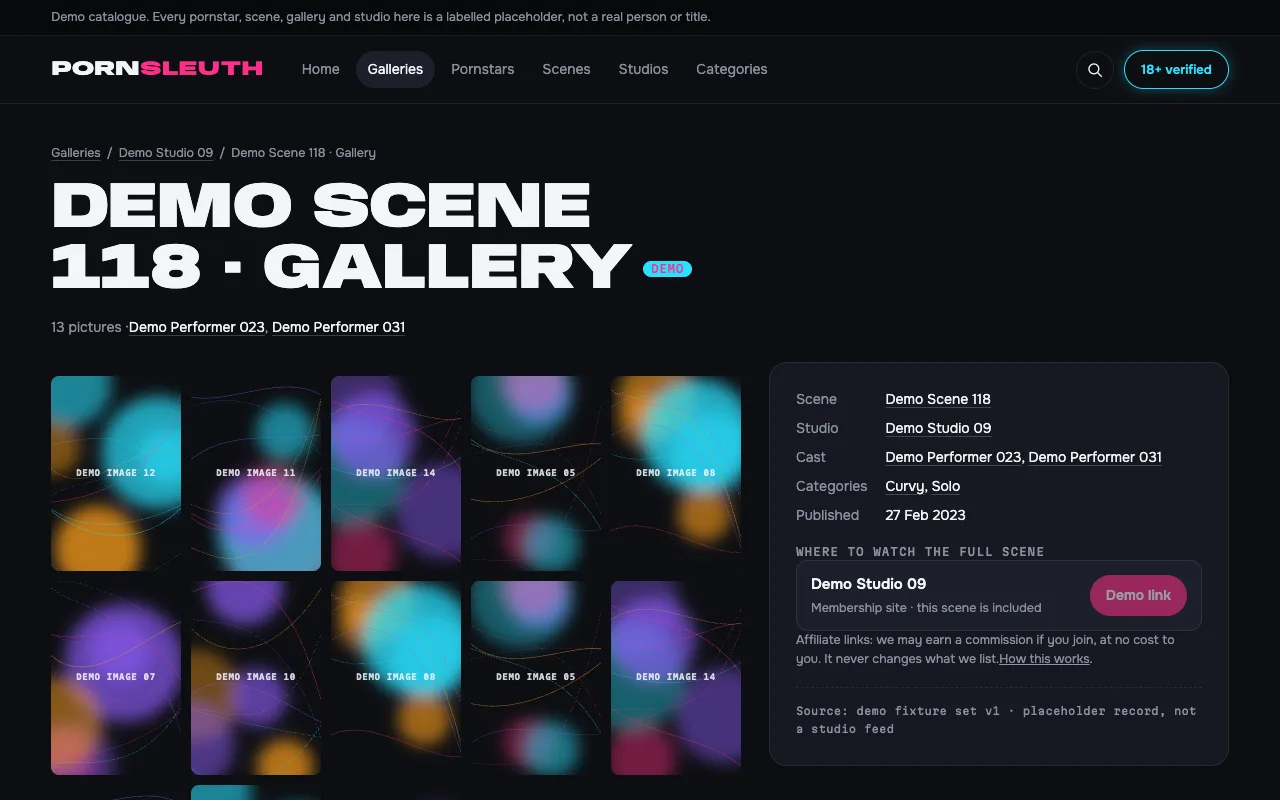Click Demo Performer 023 under the page title
The height and width of the screenshot is (800, 1280).
click(x=197, y=327)
